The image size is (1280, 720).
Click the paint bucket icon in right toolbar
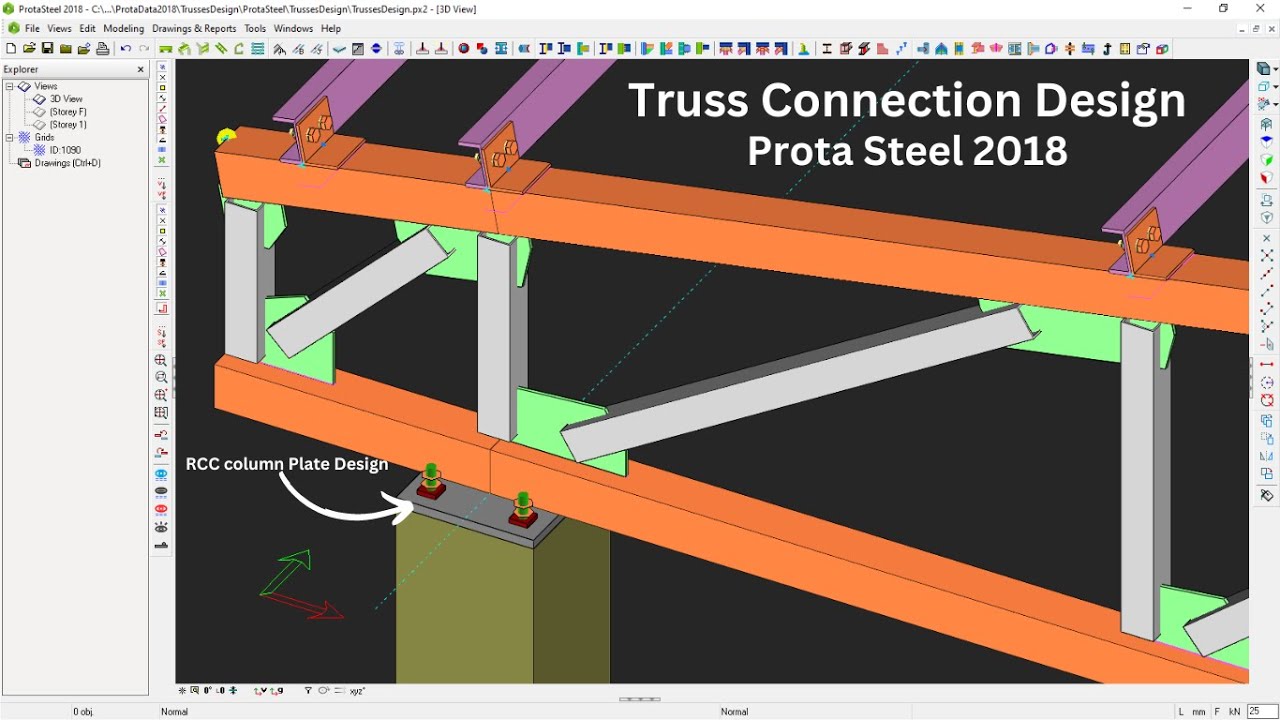(x=1266, y=496)
